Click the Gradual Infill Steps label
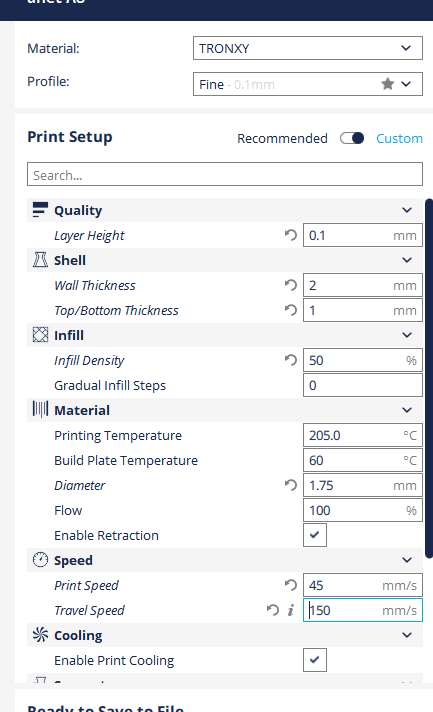This screenshot has height=712, width=433. (x=110, y=385)
